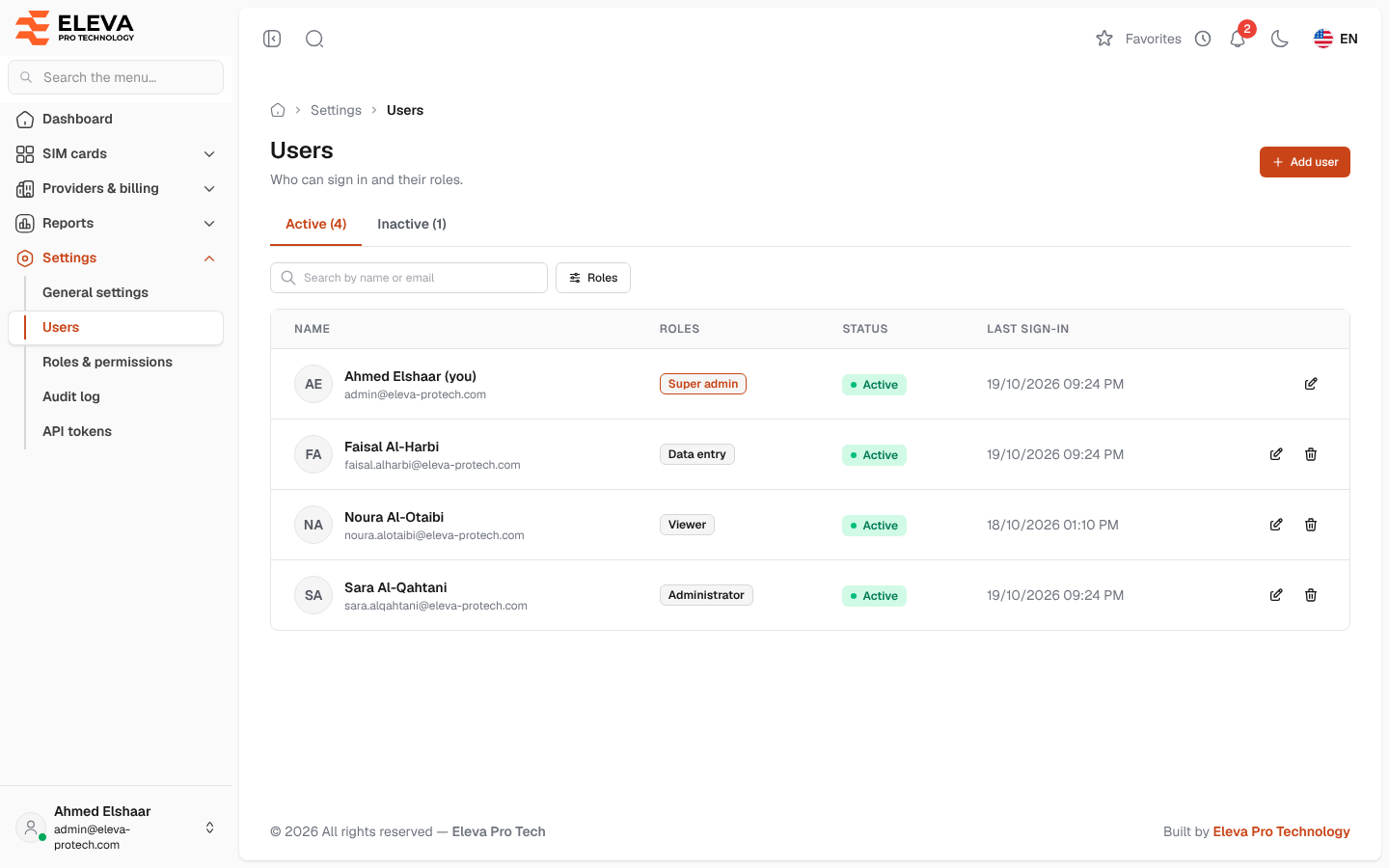Delete Sara Al-Qahtani's user entry
1389x868 pixels.
click(1311, 595)
